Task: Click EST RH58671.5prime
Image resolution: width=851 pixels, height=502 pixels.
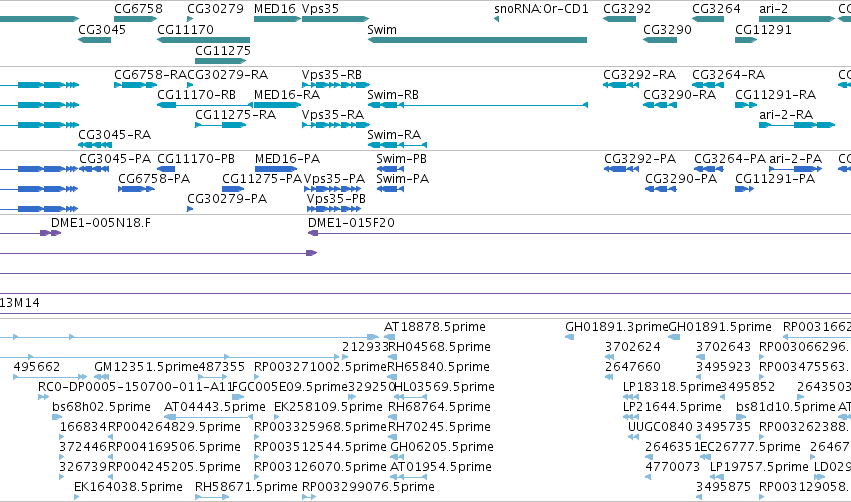Action: pos(212,497)
